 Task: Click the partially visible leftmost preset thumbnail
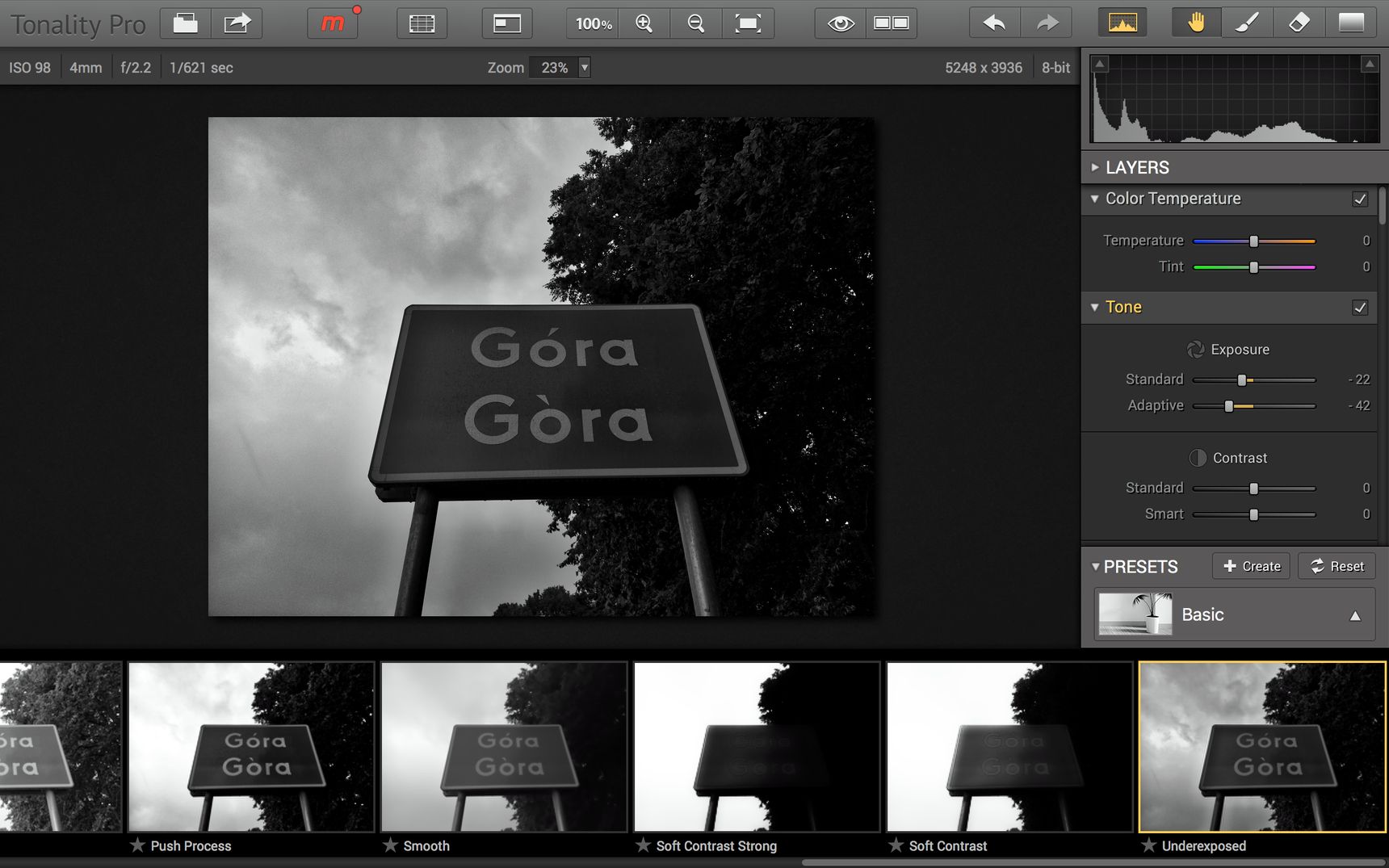[x=61, y=747]
